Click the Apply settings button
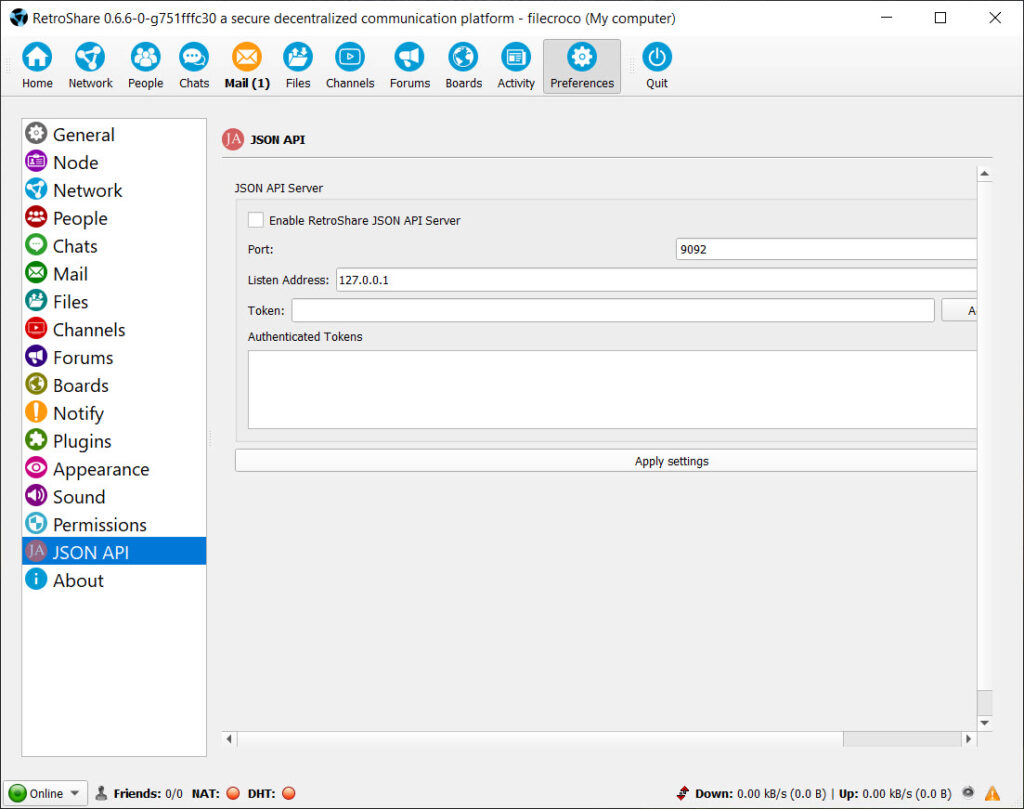 (605, 461)
